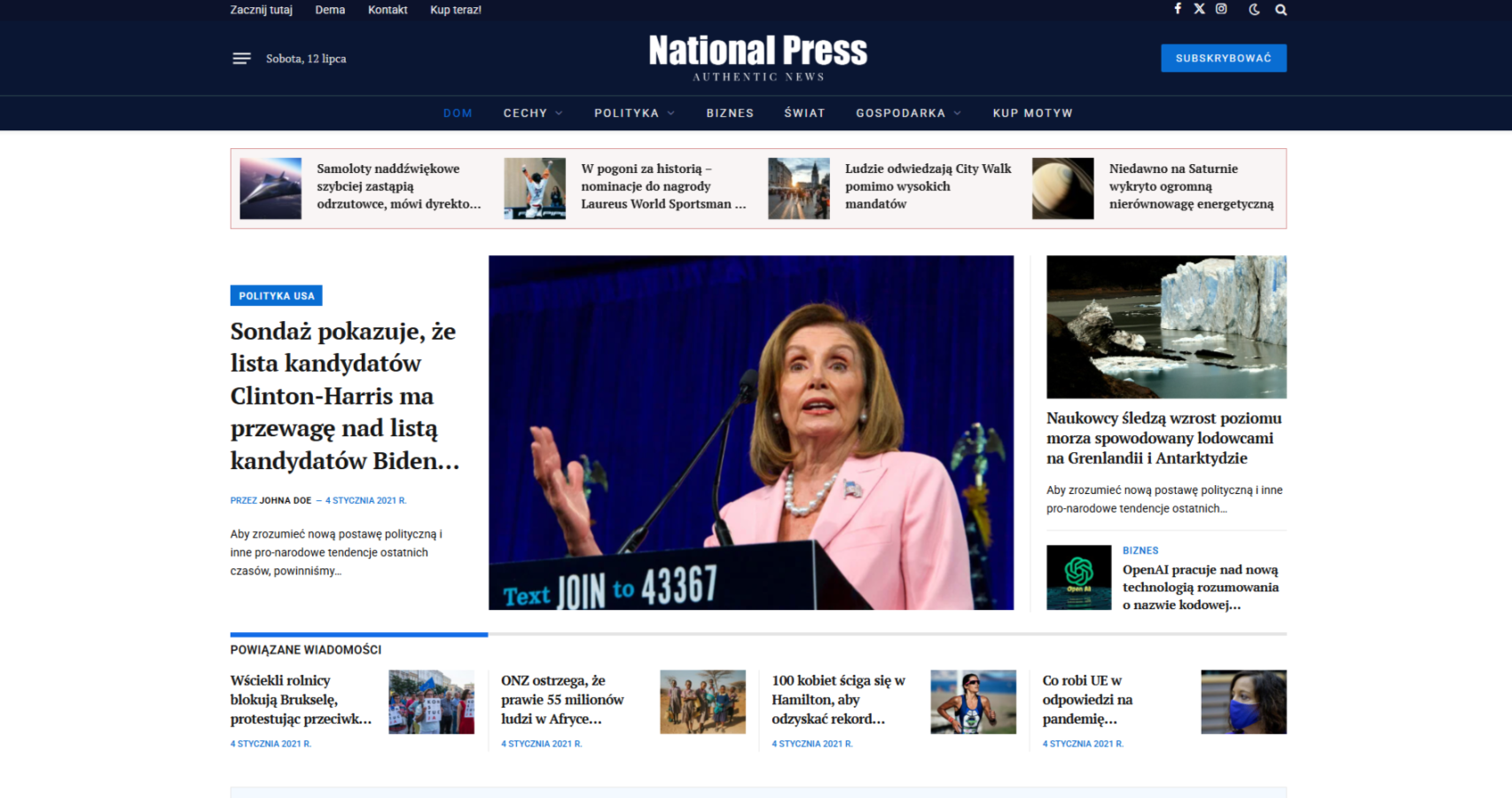Open the X (Twitter) social icon

[1199, 9]
